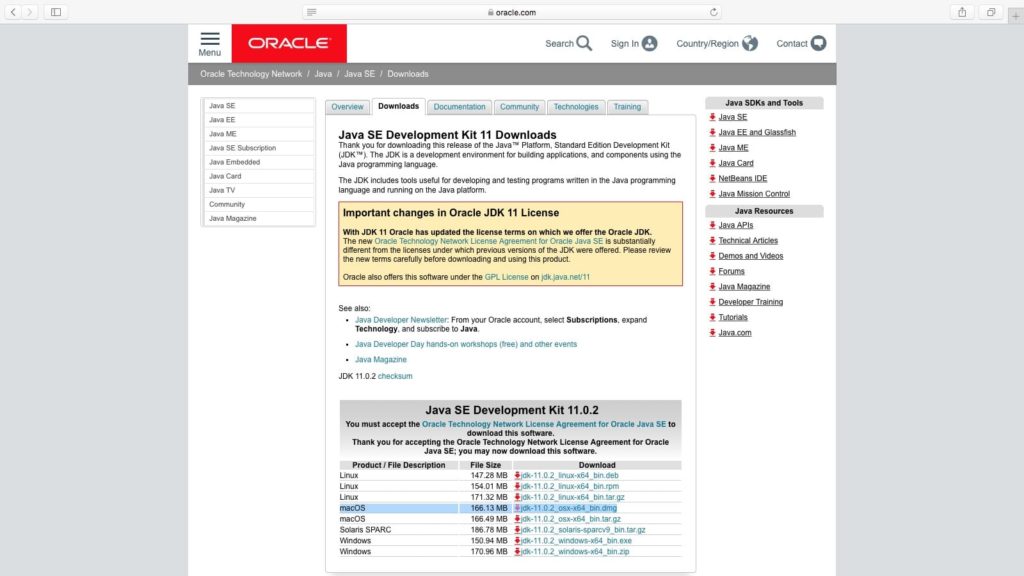Screen dimensions: 1024x576
Task: Click the Contact chat bubble icon
Action: tap(818, 43)
